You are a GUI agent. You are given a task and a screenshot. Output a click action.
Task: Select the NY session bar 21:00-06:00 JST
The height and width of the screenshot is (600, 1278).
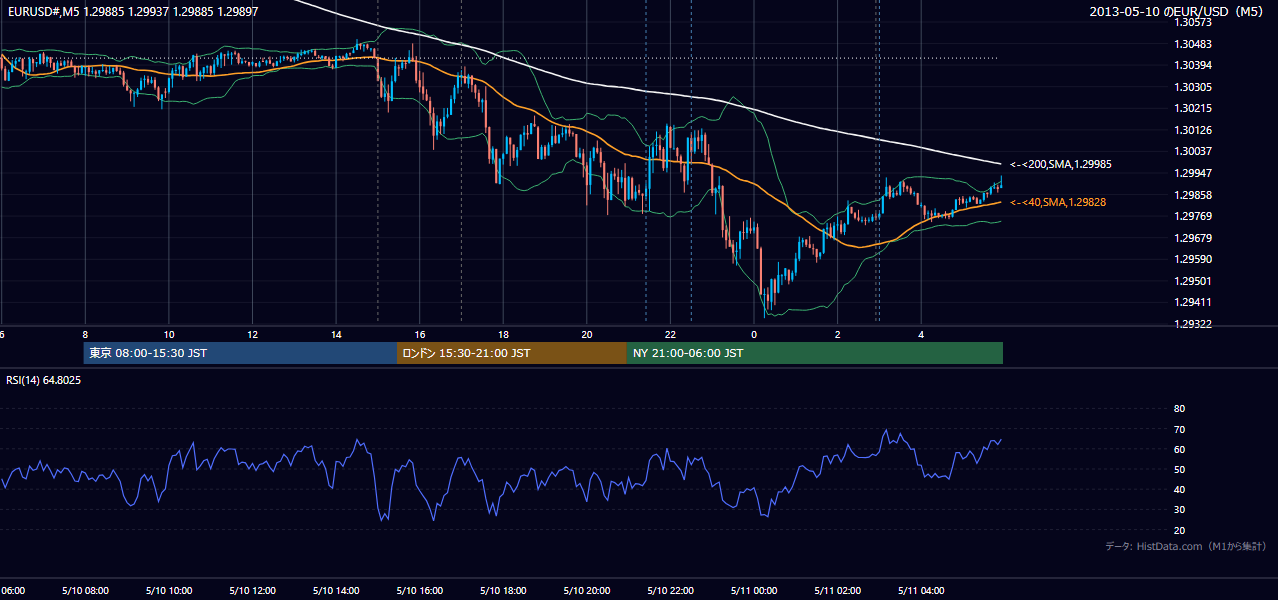point(814,353)
